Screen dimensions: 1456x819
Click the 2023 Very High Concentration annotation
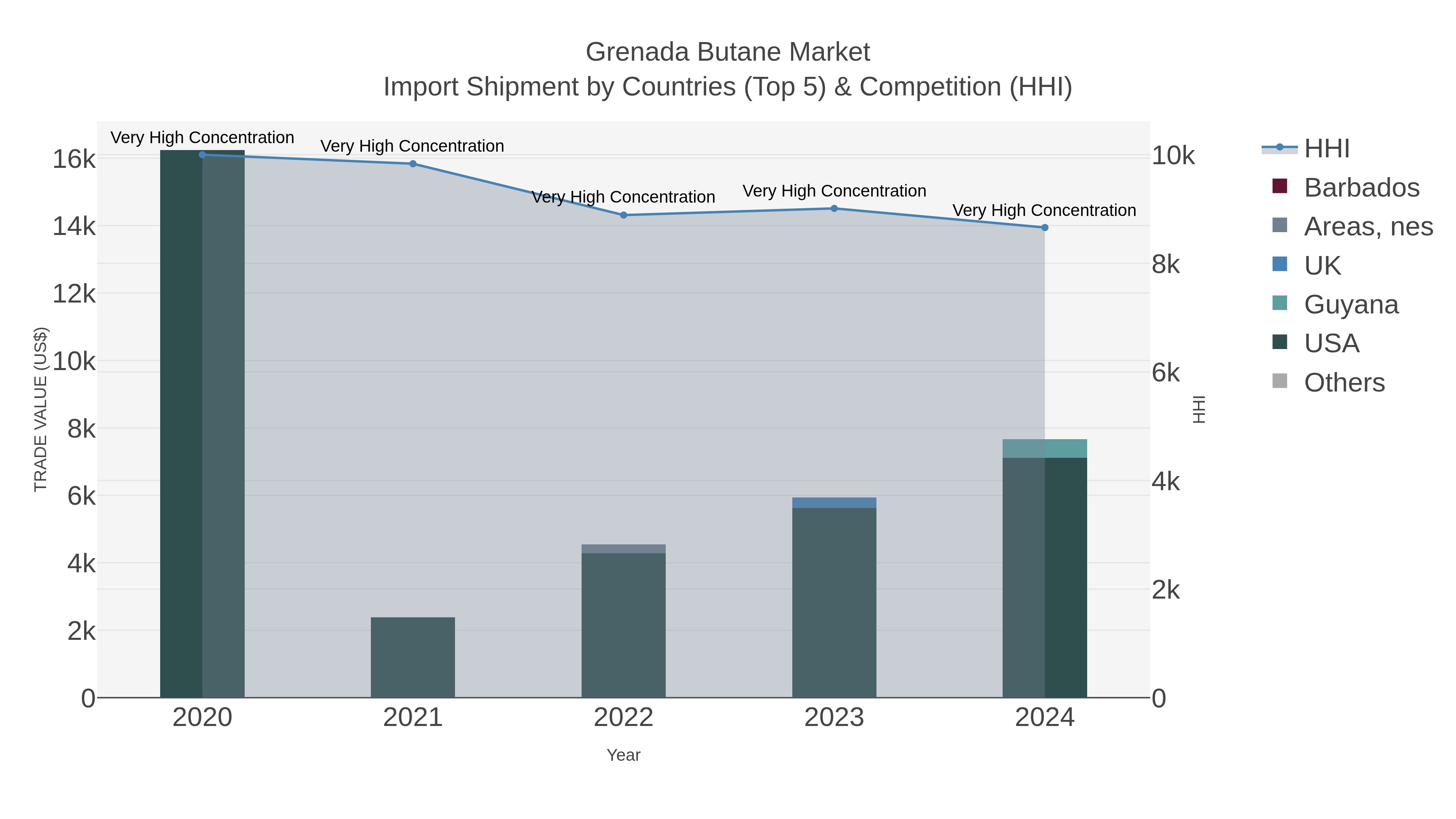tap(834, 191)
